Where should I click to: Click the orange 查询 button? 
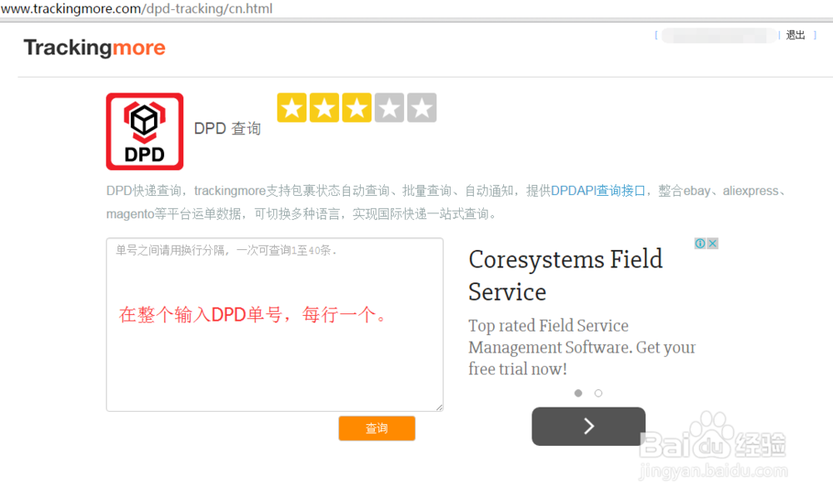377,428
